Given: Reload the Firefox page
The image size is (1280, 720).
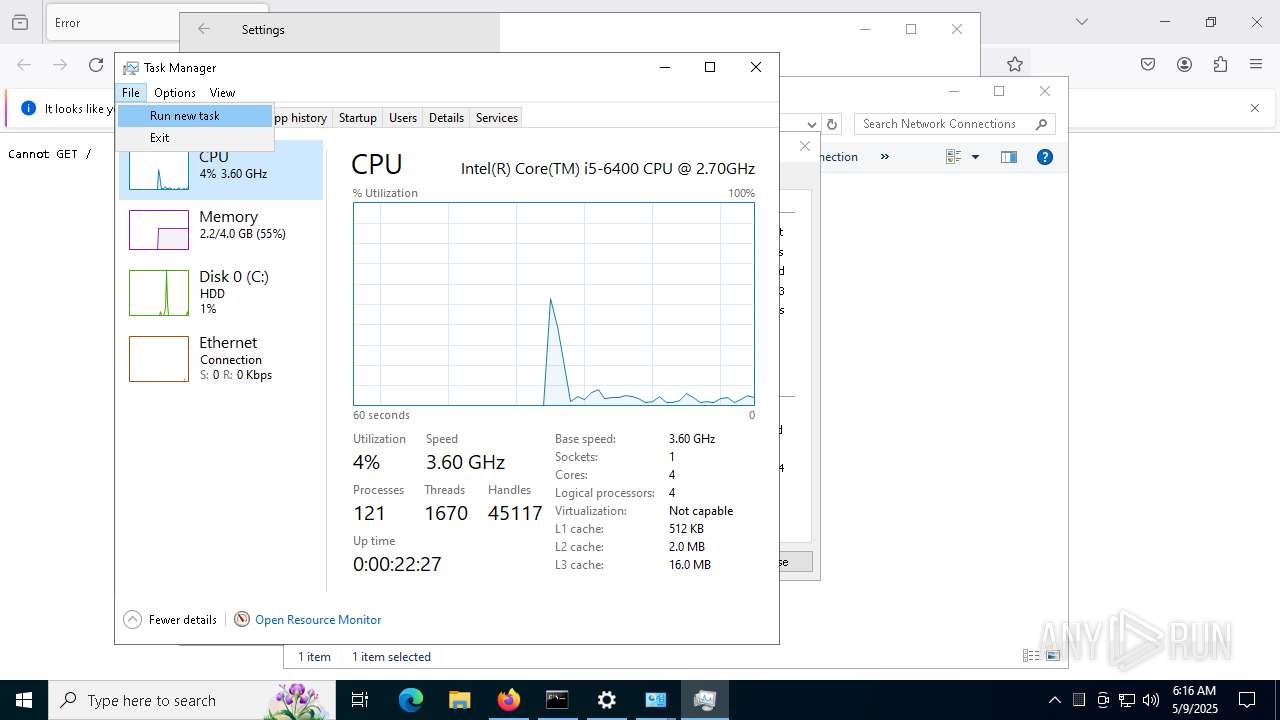Looking at the screenshot, I should coord(96,64).
